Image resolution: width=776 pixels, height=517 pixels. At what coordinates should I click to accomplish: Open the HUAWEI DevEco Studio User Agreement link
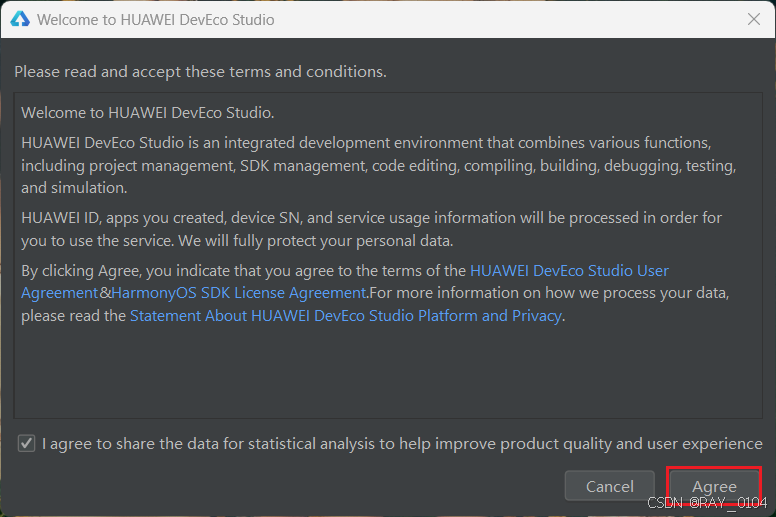pos(569,270)
